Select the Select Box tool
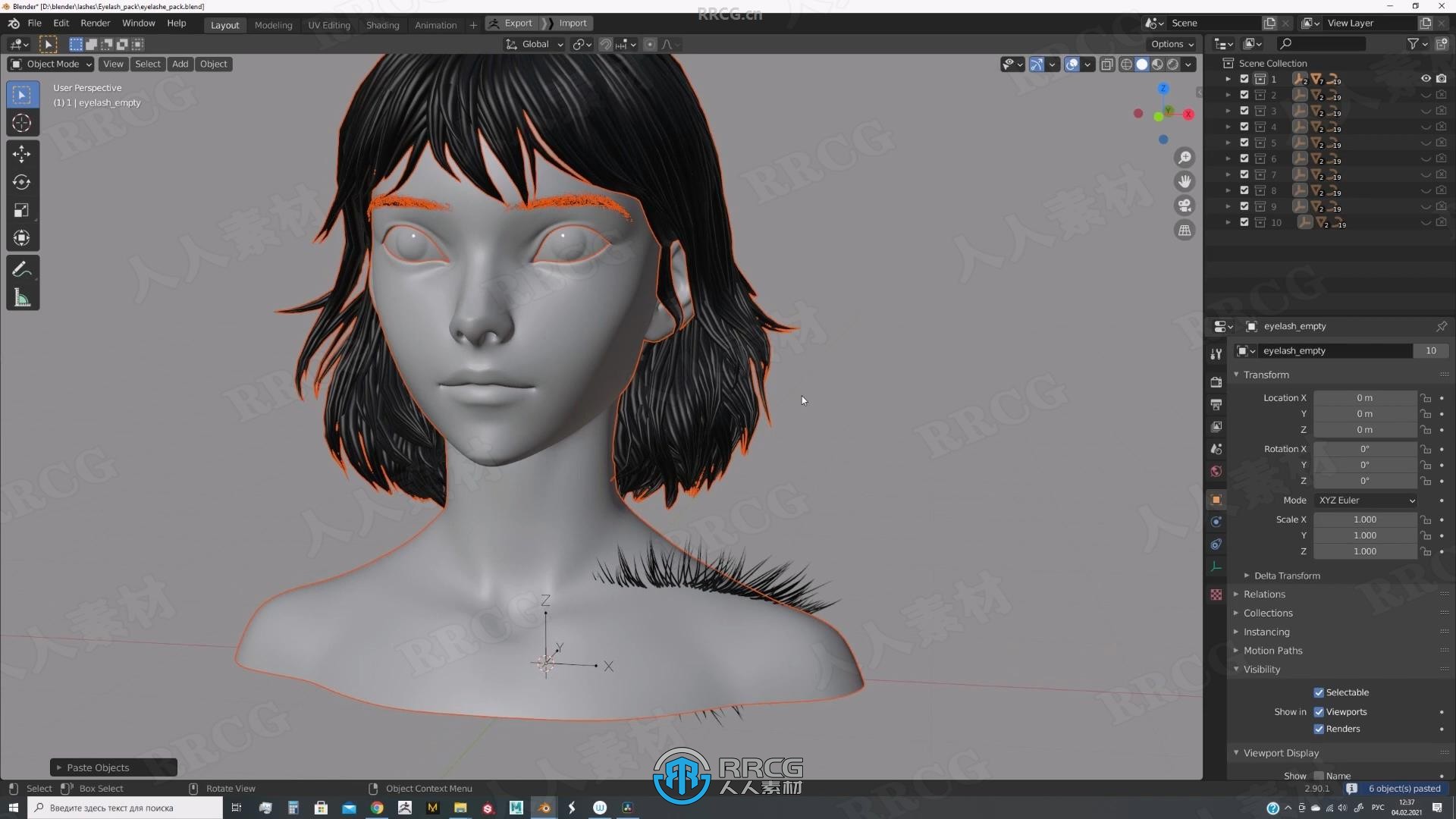The width and height of the screenshot is (1456, 819). pos(22,95)
